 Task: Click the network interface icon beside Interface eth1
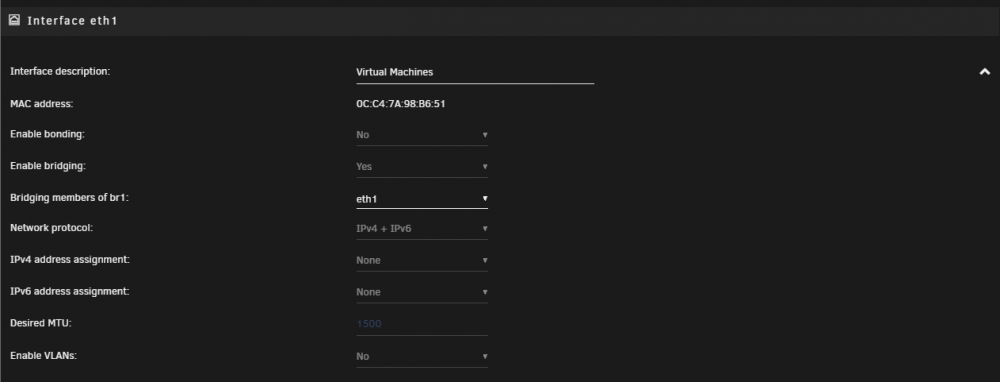pyautogui.click(x=14, y=20)
